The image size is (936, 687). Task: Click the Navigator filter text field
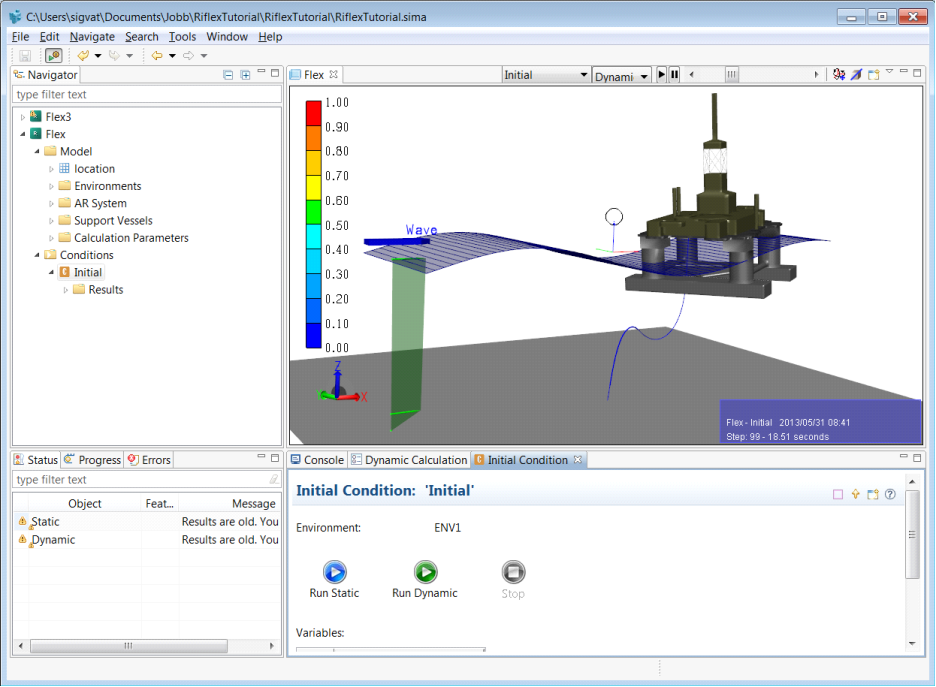click(x=140, y=95)
